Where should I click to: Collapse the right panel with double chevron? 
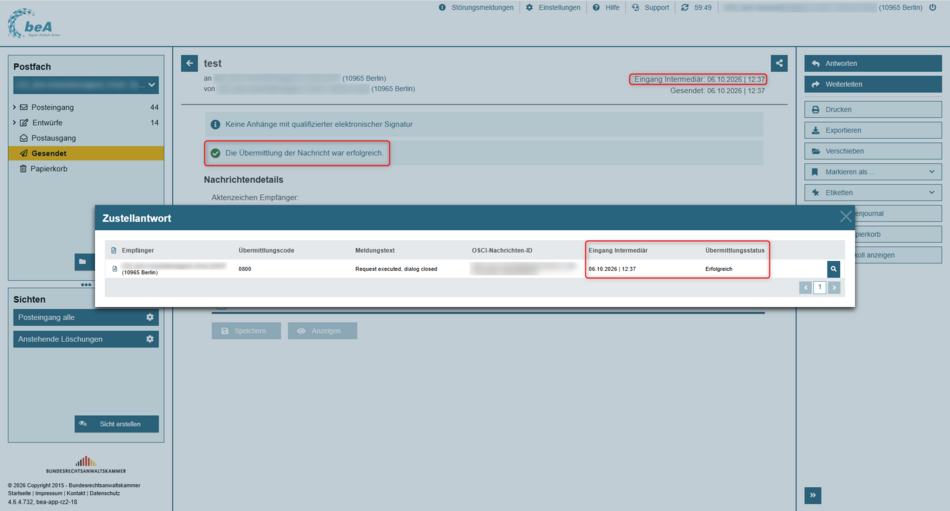813,495
